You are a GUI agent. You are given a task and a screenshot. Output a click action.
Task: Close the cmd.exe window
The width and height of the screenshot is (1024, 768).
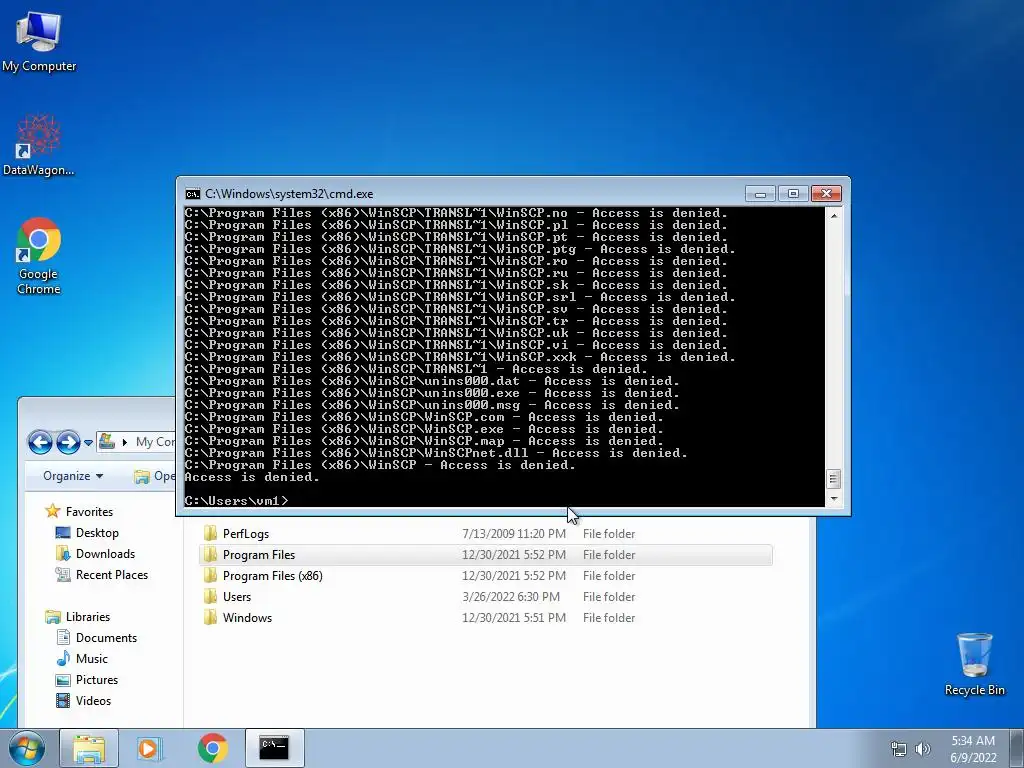(x=826, y=194)
